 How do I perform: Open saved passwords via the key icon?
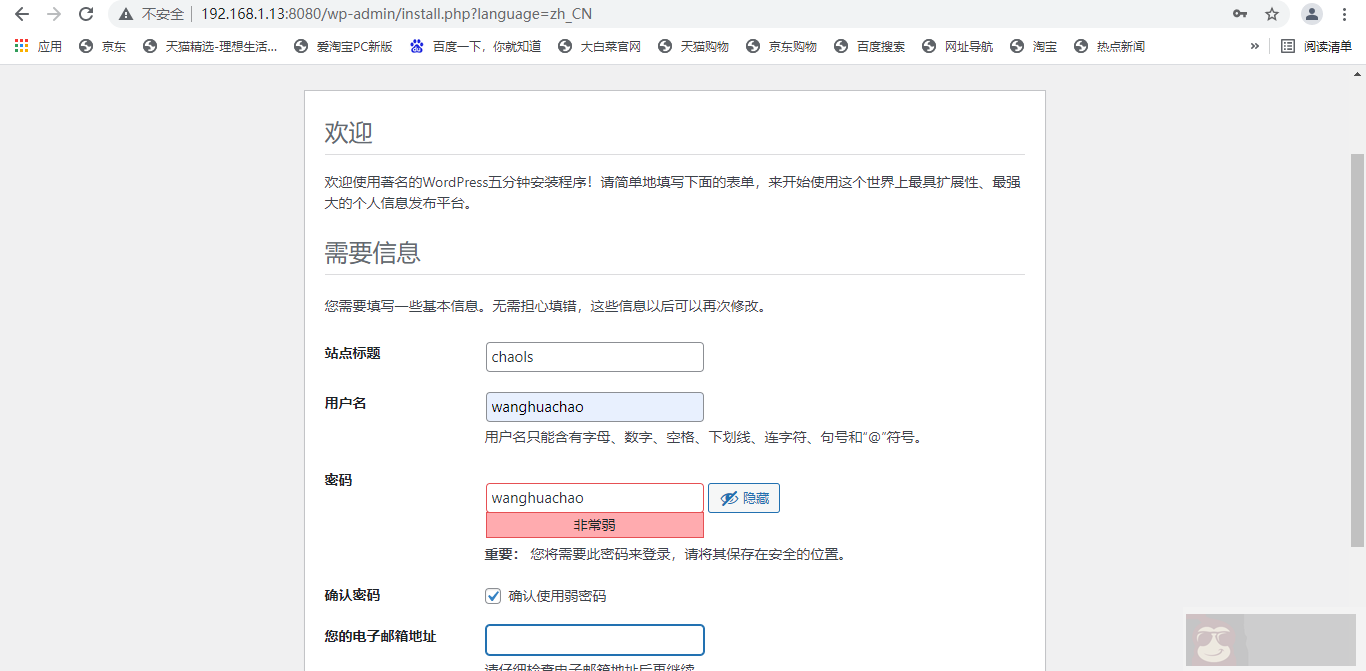pyautogui.click(x=1239, y=14)
